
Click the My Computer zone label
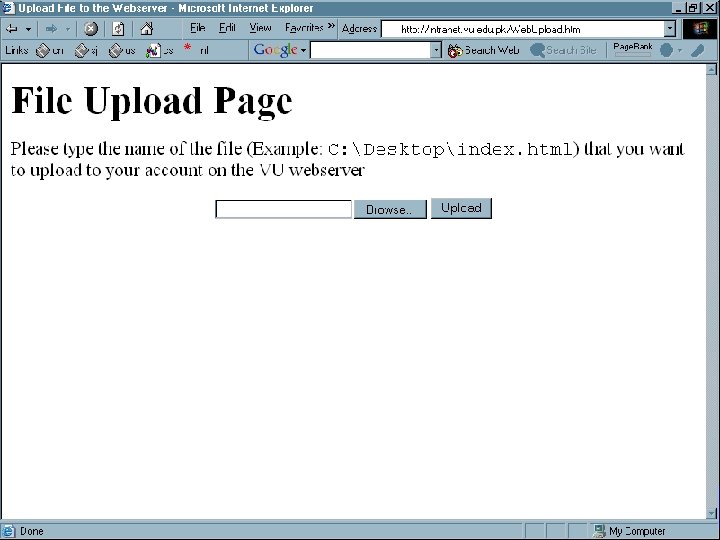point(637,531)
